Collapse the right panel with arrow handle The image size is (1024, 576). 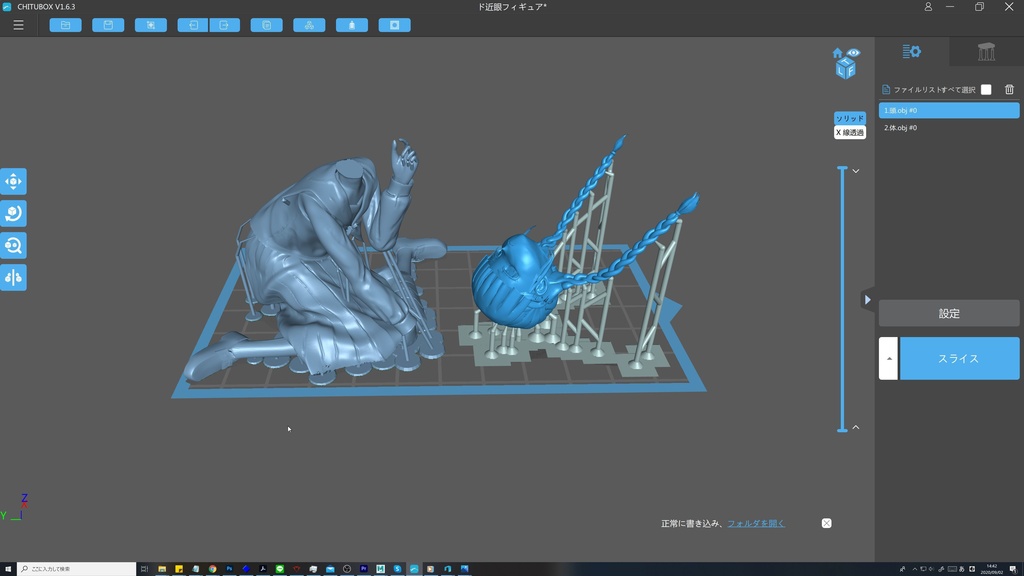[867, 300]
